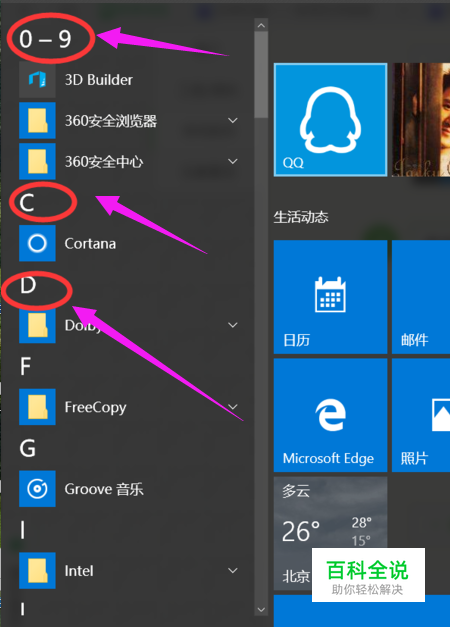Click the app list scrollbar thumb

(x=261, y=75)
